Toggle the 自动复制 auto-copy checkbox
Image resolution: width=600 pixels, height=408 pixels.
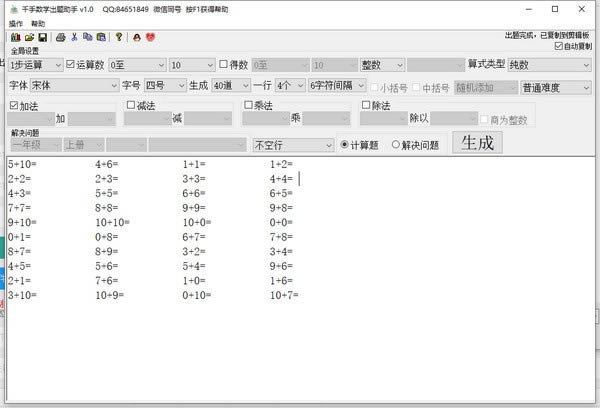tap(558, 46)
